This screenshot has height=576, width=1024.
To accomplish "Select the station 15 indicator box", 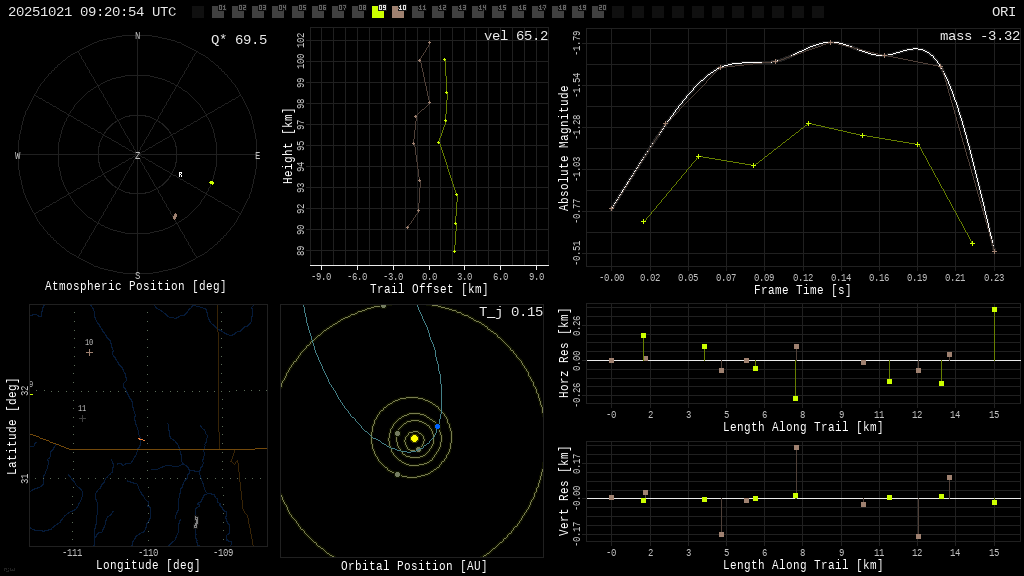I will pyautogui.click(x=498, y=12).
